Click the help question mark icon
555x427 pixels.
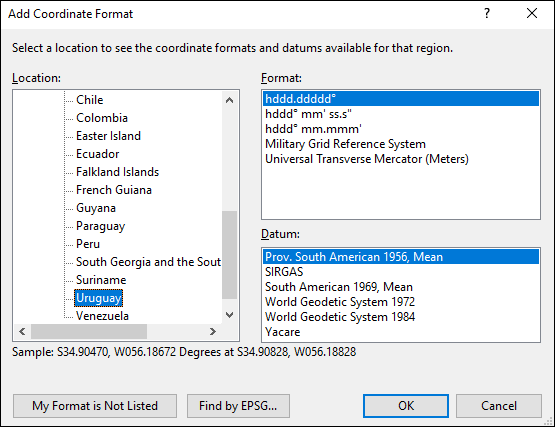point(487,13)
